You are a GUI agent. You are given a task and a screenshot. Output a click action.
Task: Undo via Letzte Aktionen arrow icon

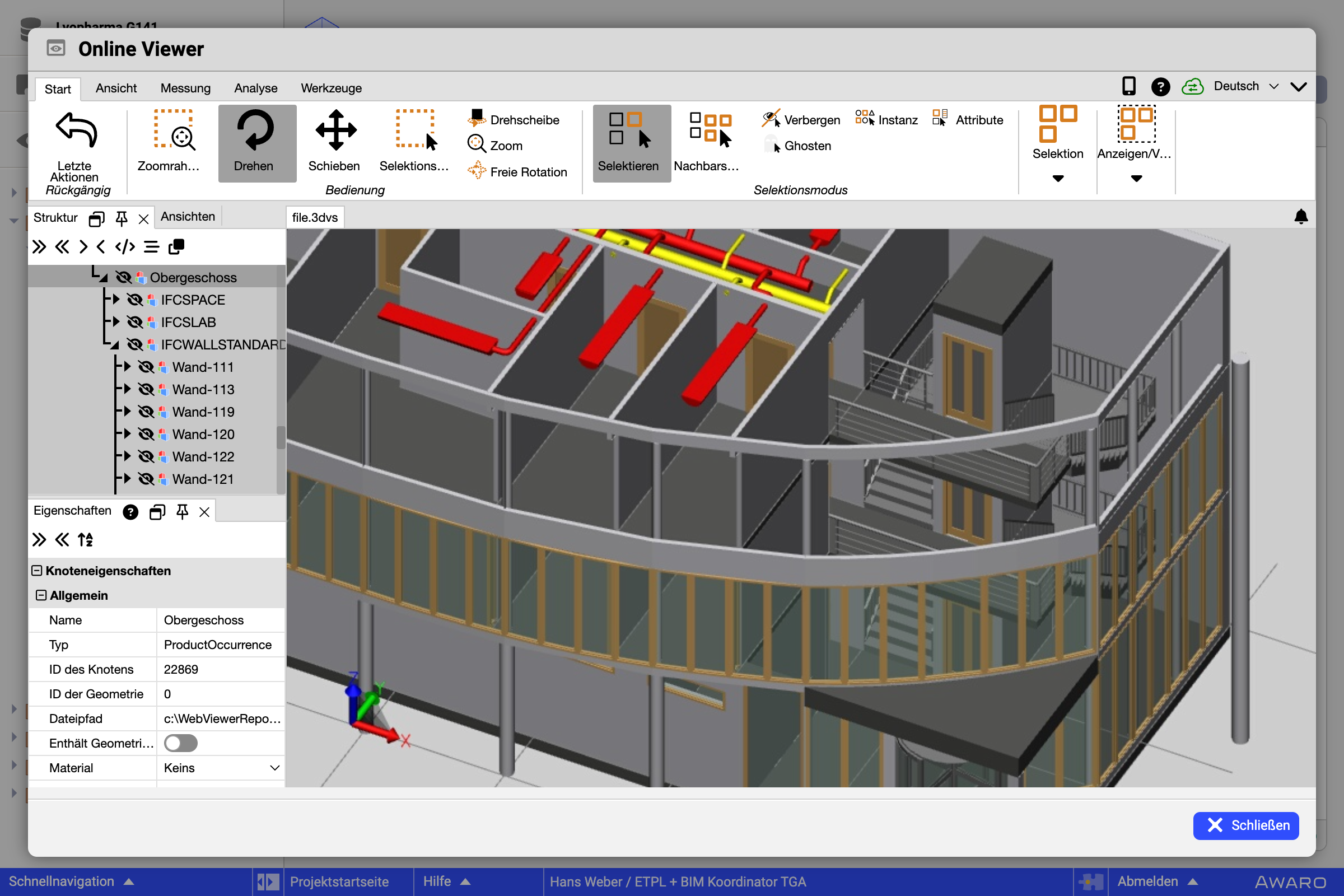[77, 131]
